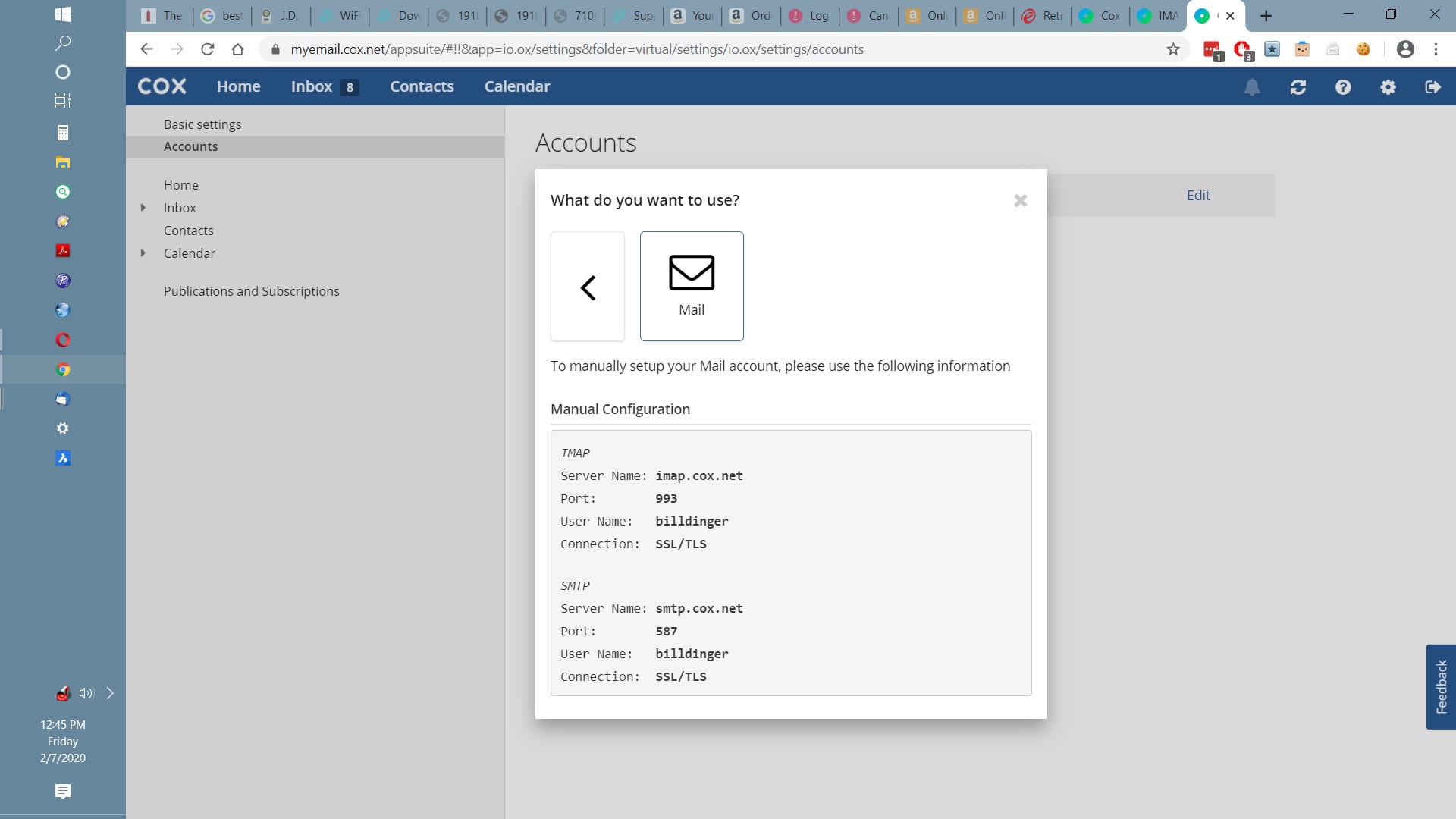Open Windows search from taskbar
The height and width of the screenshot is (819, 1456).
point(63,43)
